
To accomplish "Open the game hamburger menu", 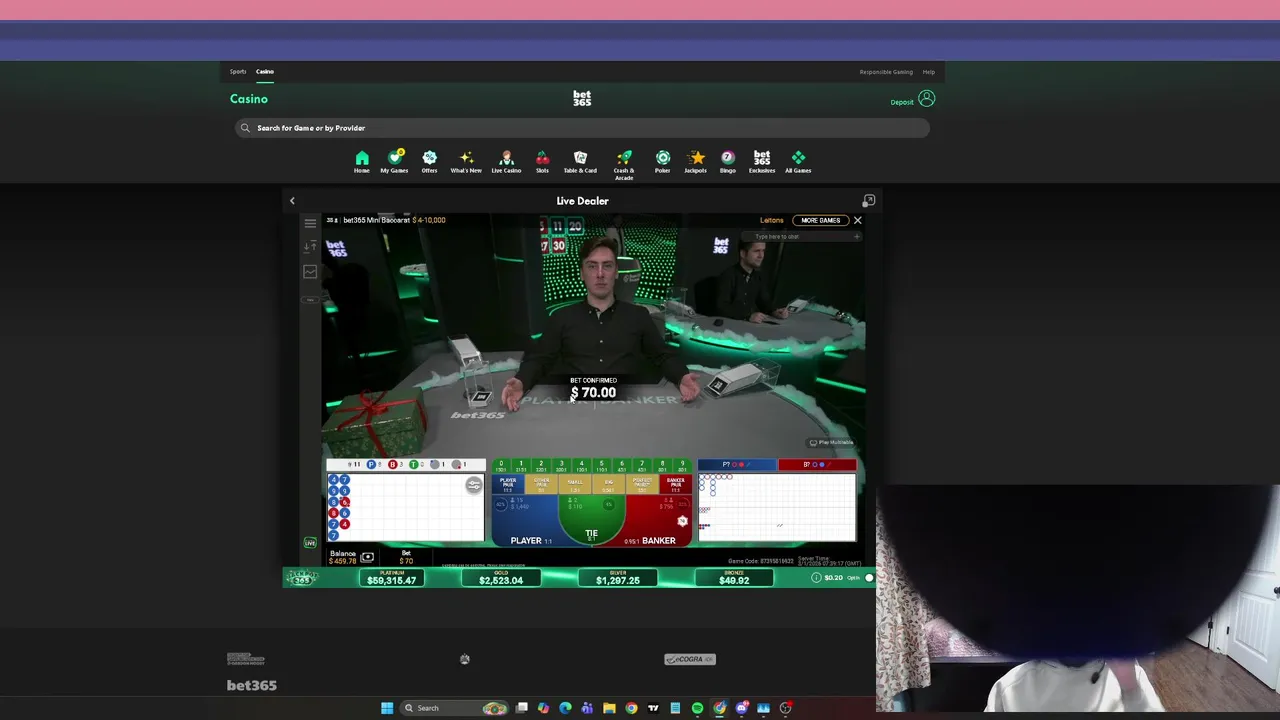I will 310,223.
